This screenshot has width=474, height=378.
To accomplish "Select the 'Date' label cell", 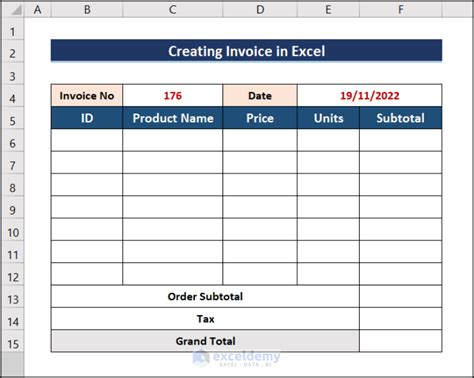I will (260, 96).
